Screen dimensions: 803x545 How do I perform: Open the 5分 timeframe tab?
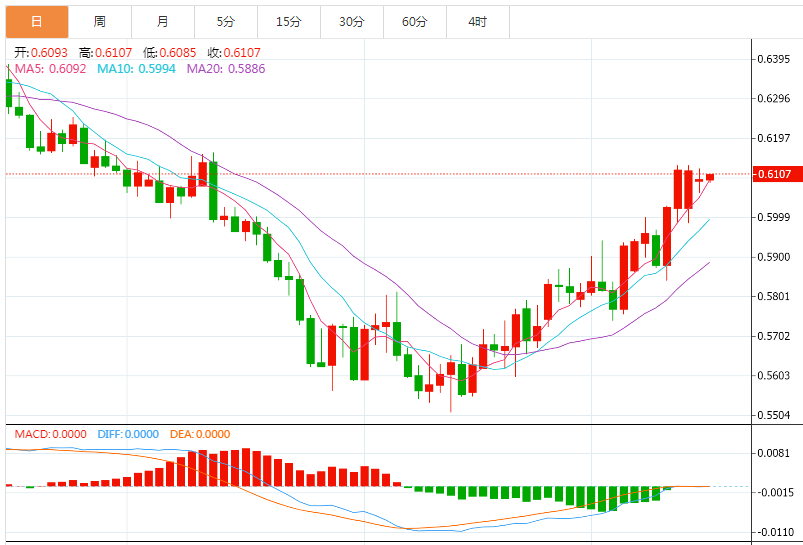coord(226,22)
